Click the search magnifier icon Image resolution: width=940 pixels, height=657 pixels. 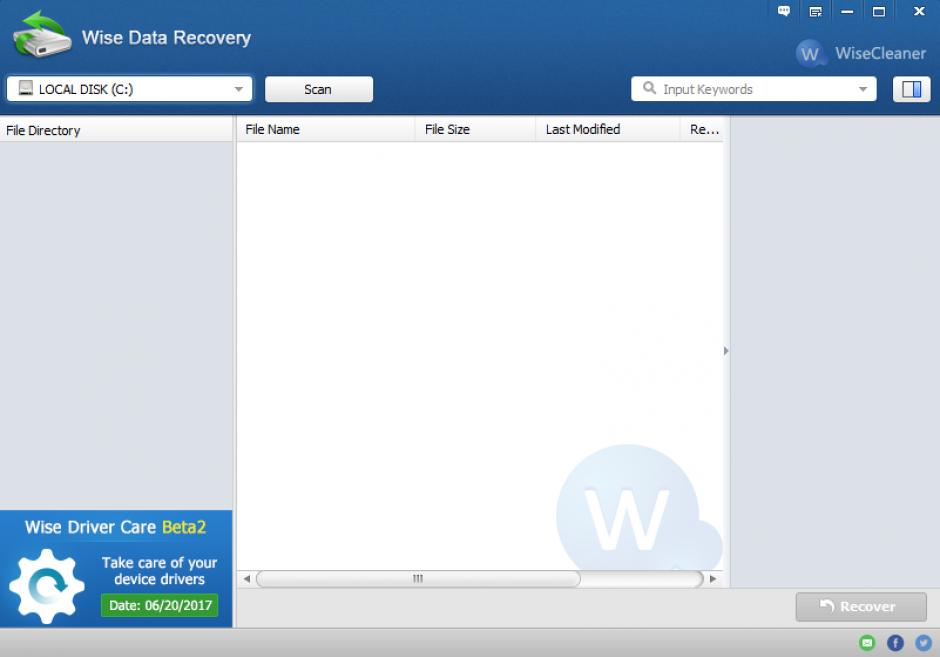pos(649,89)
